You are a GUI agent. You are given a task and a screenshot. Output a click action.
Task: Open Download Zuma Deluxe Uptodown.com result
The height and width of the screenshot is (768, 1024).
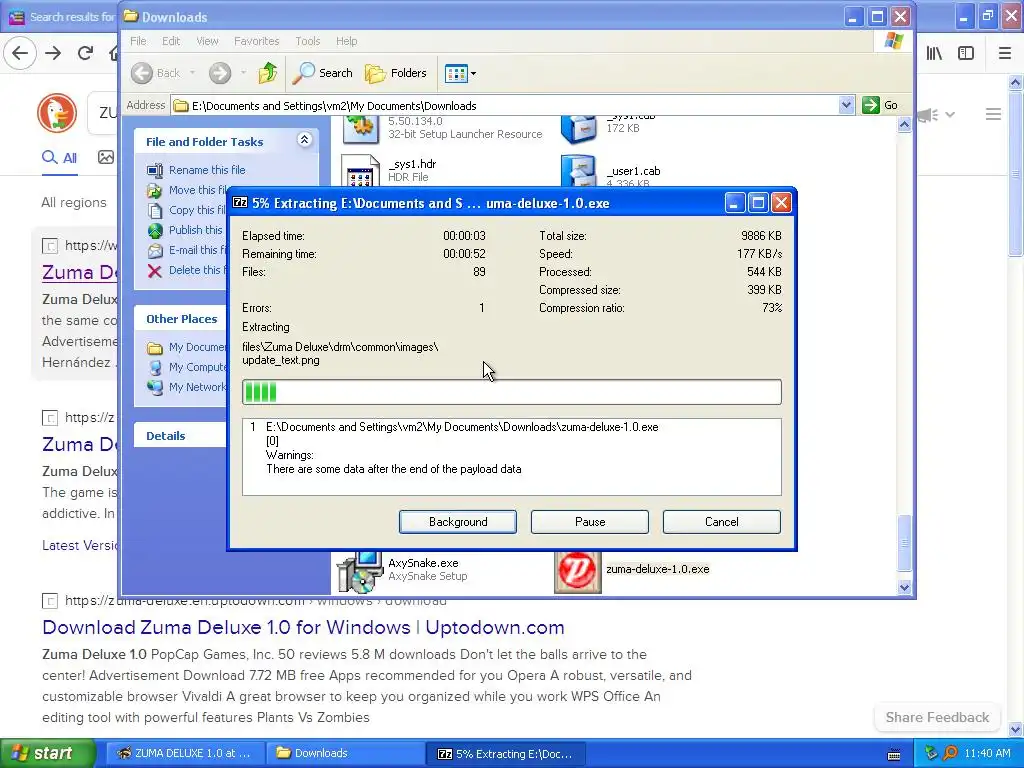click(303, 627)
